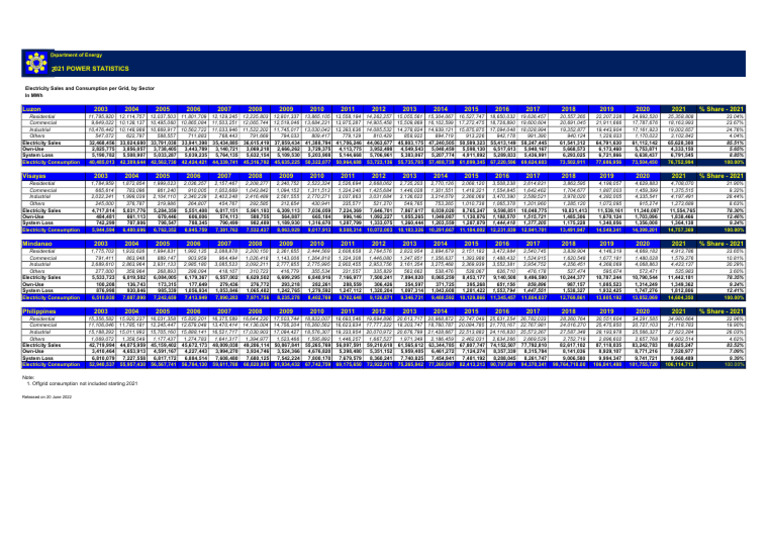Click 'Department of Energy' header text
768x543 pixels.
(76, 55)
